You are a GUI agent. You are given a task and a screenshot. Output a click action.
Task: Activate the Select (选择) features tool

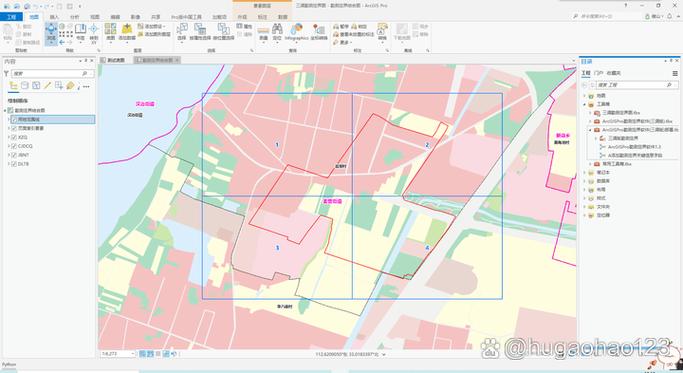(x=182, y=33)
